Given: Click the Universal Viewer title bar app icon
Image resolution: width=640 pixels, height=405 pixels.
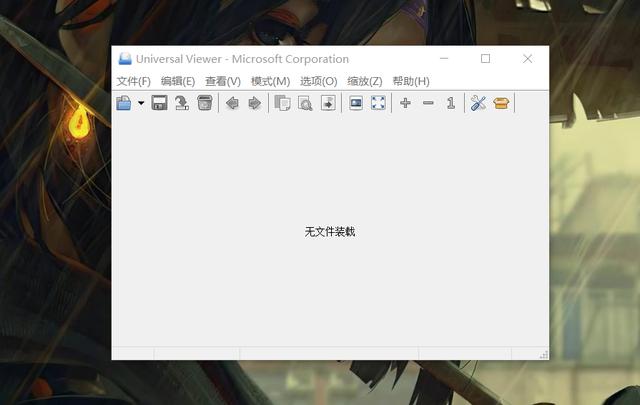Looking at the screenshot, I should [x=125, y=59].
